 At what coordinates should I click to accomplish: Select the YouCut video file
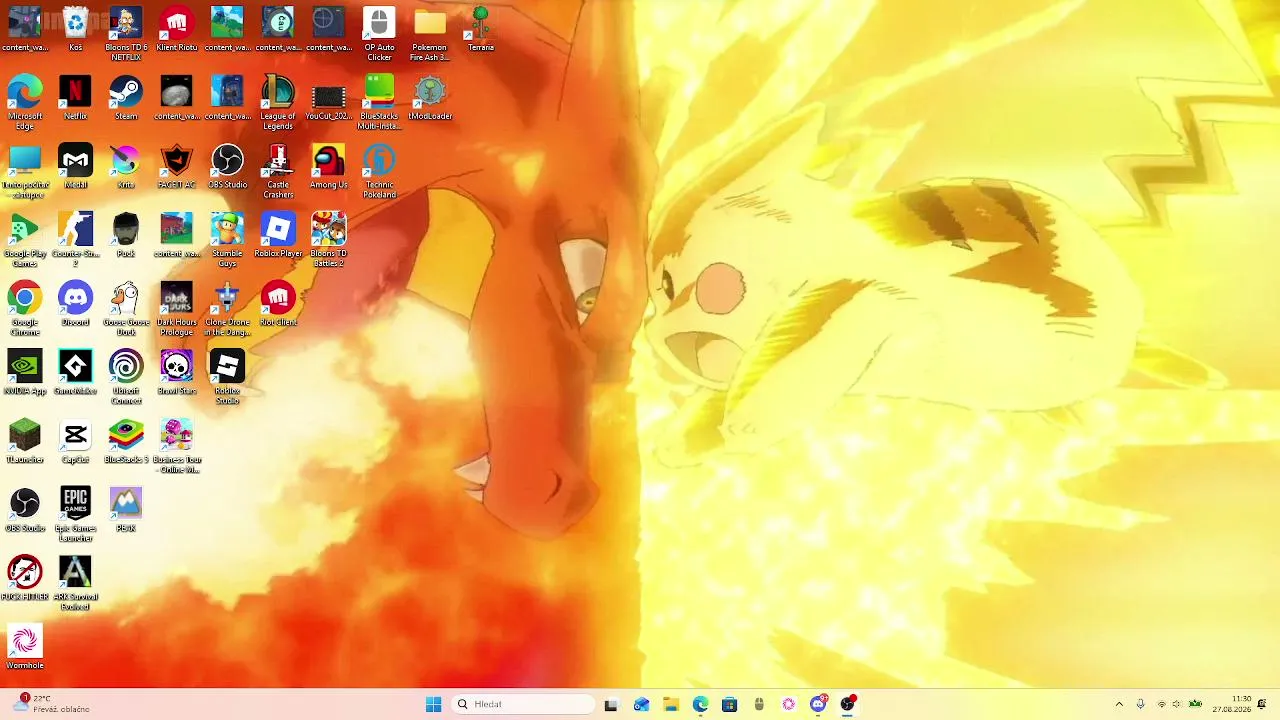(x=329, y=99)
